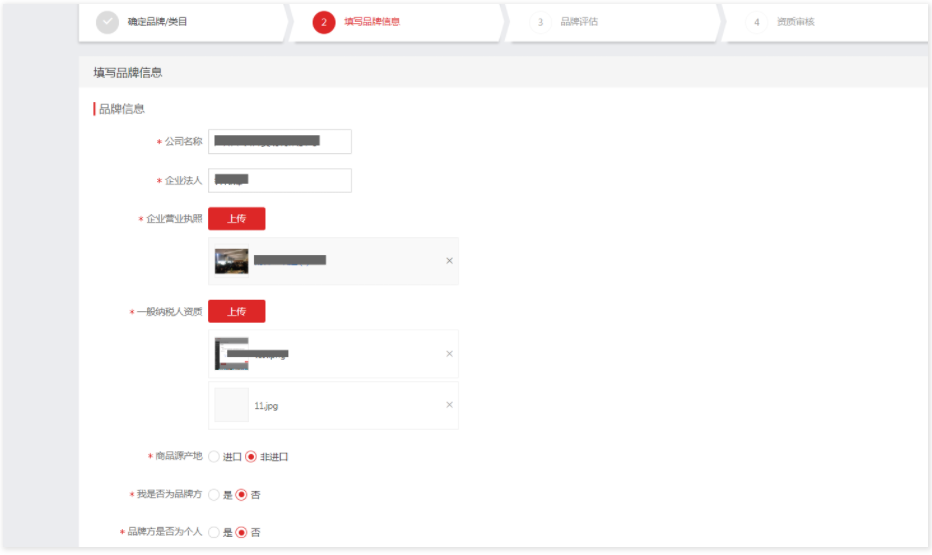The image size is (932, 555).
Task: Open the first 一般纳税人资质 file thumbnail
Action: [x=231, y=354]
